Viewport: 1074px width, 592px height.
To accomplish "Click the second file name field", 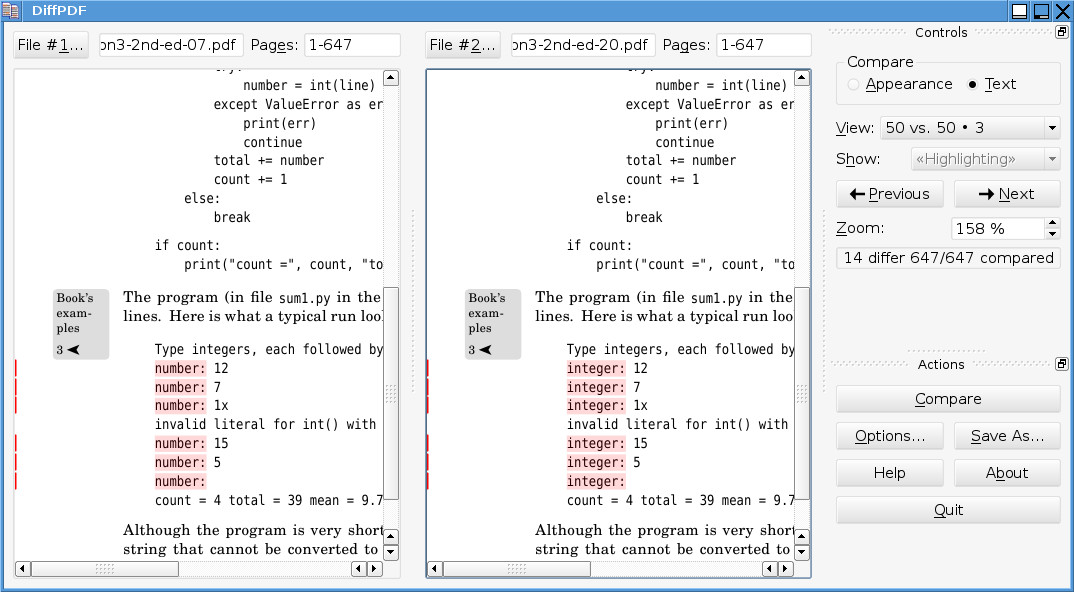I will tap(584, 45).
